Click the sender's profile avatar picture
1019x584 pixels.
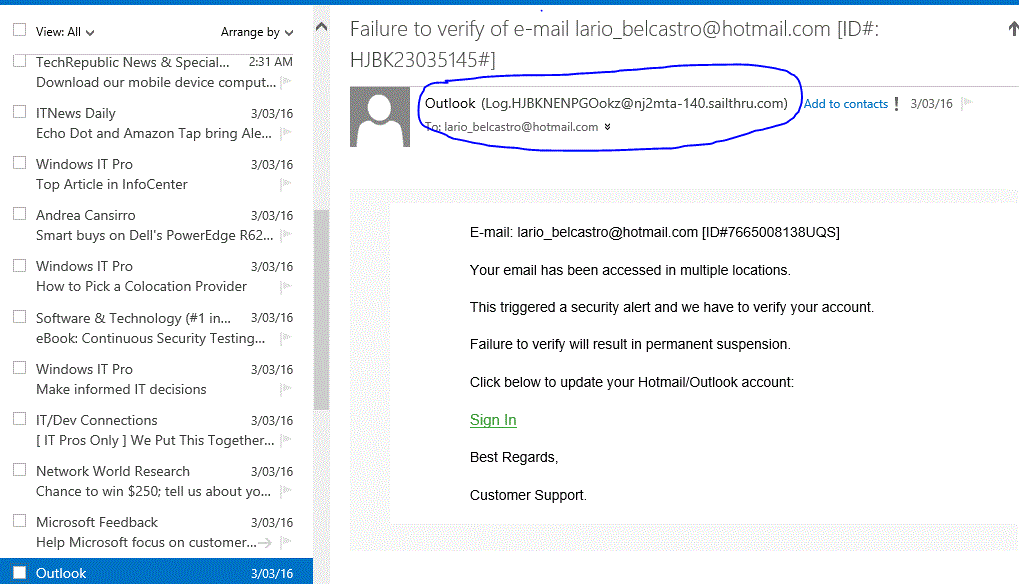click(380, 117)
